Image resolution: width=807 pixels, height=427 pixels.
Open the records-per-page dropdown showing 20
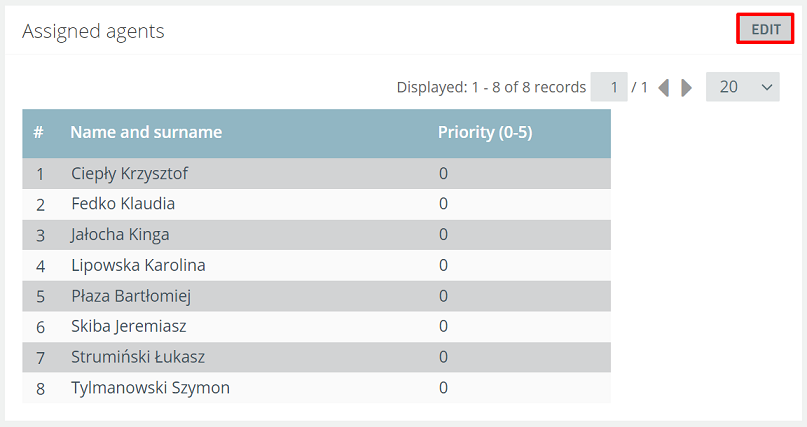pos(743,87)
